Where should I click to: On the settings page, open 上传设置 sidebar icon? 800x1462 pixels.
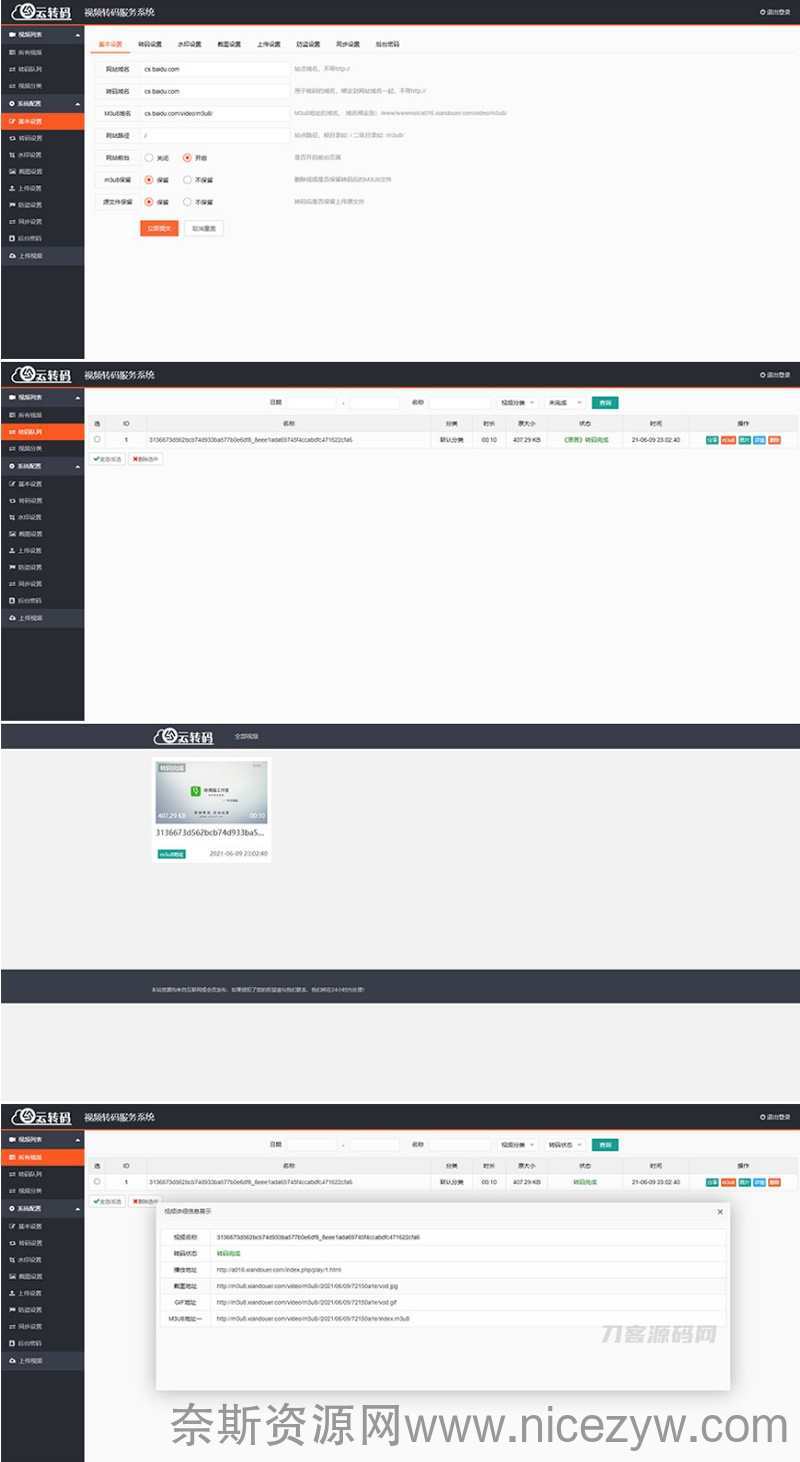click(12, 188)
